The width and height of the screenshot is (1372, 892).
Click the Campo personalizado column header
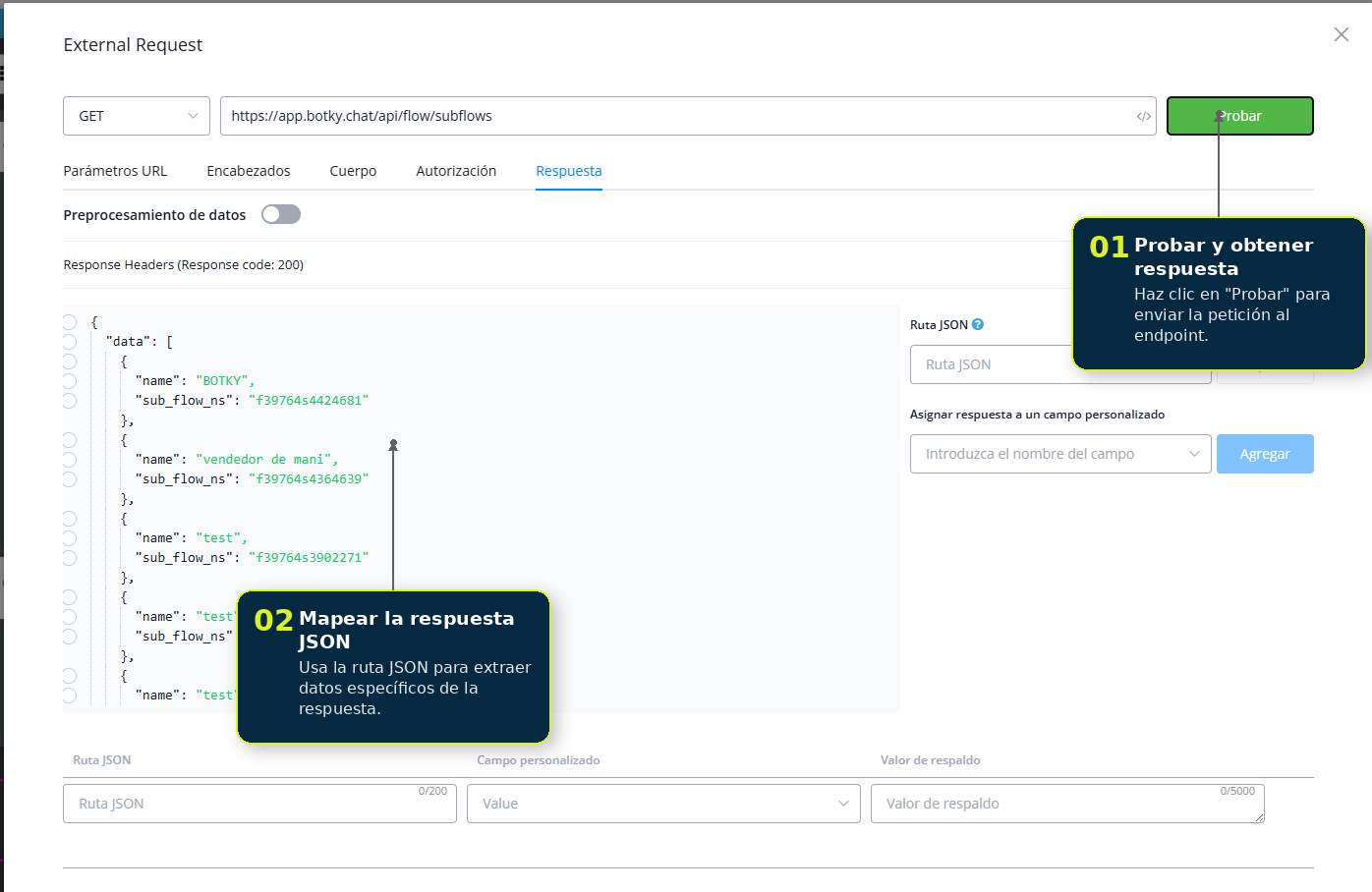pyautogui.click(x=539, y=760)
